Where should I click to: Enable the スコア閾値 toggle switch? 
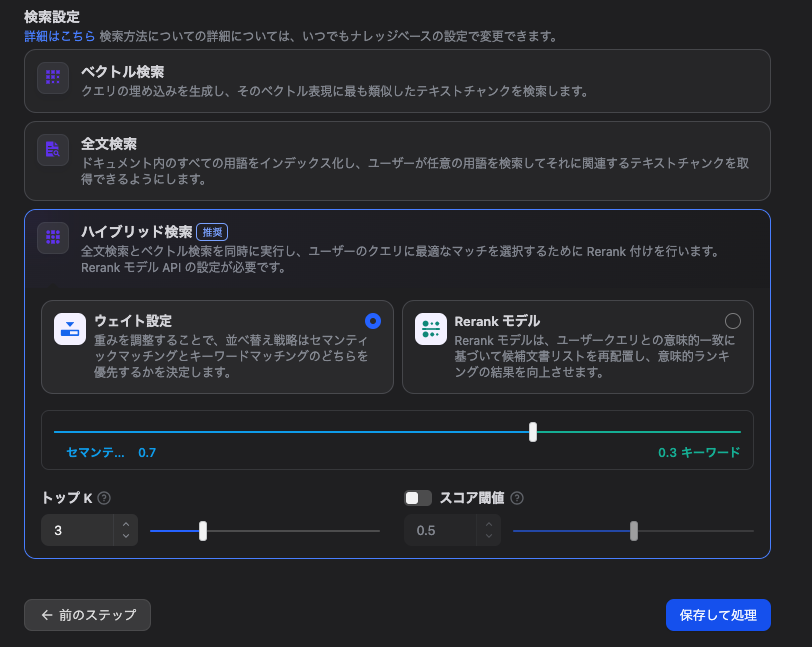(x=418, y=498)
